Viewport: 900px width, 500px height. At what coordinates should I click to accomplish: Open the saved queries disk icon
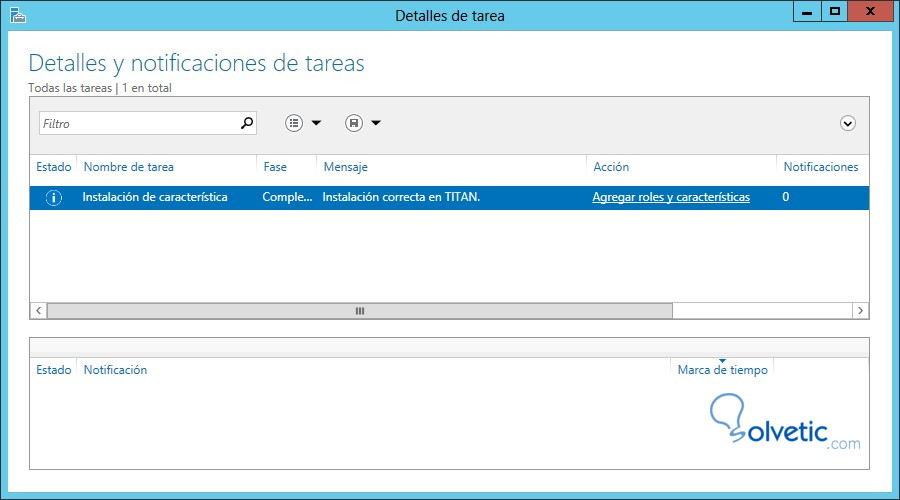354,123
